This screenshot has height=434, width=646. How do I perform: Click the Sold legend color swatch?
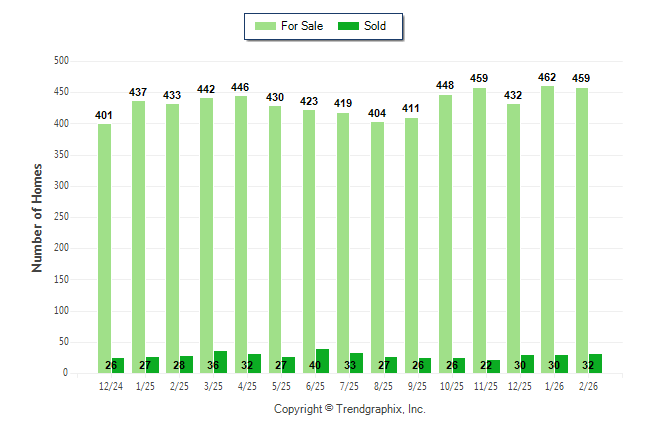[348, 26]
